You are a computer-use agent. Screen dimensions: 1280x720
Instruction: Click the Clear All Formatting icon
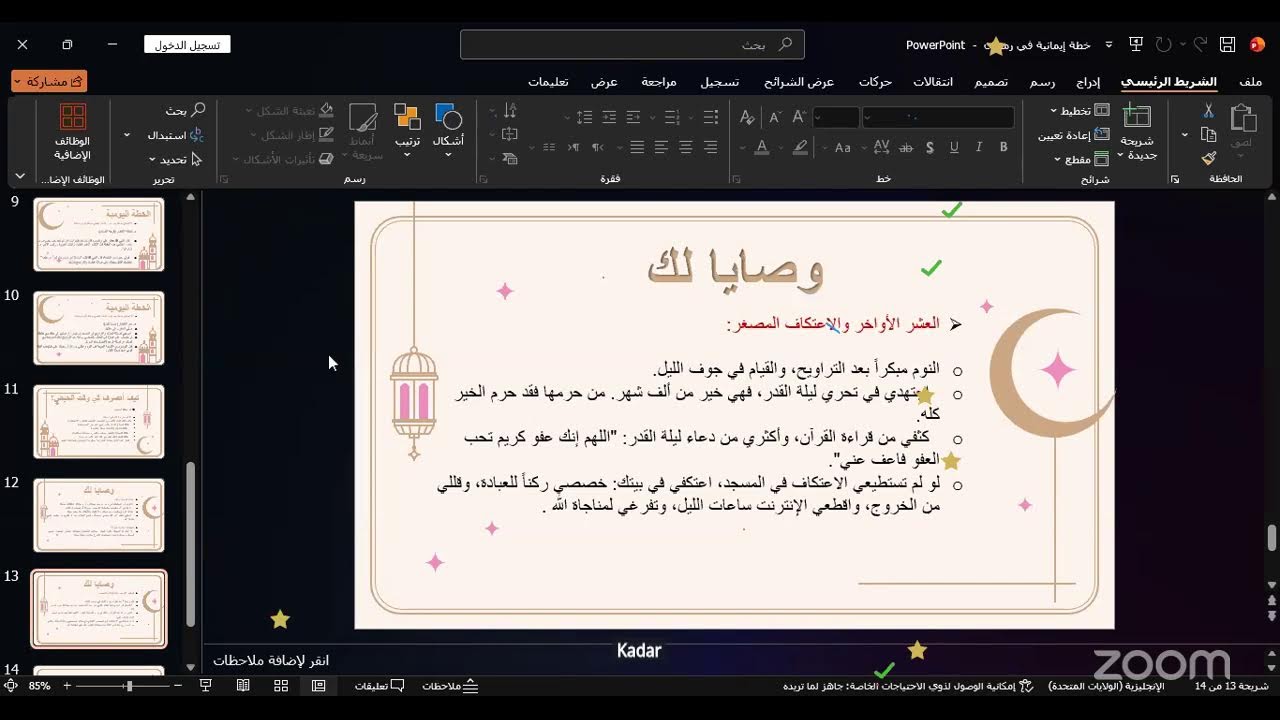tap(747, 117)
